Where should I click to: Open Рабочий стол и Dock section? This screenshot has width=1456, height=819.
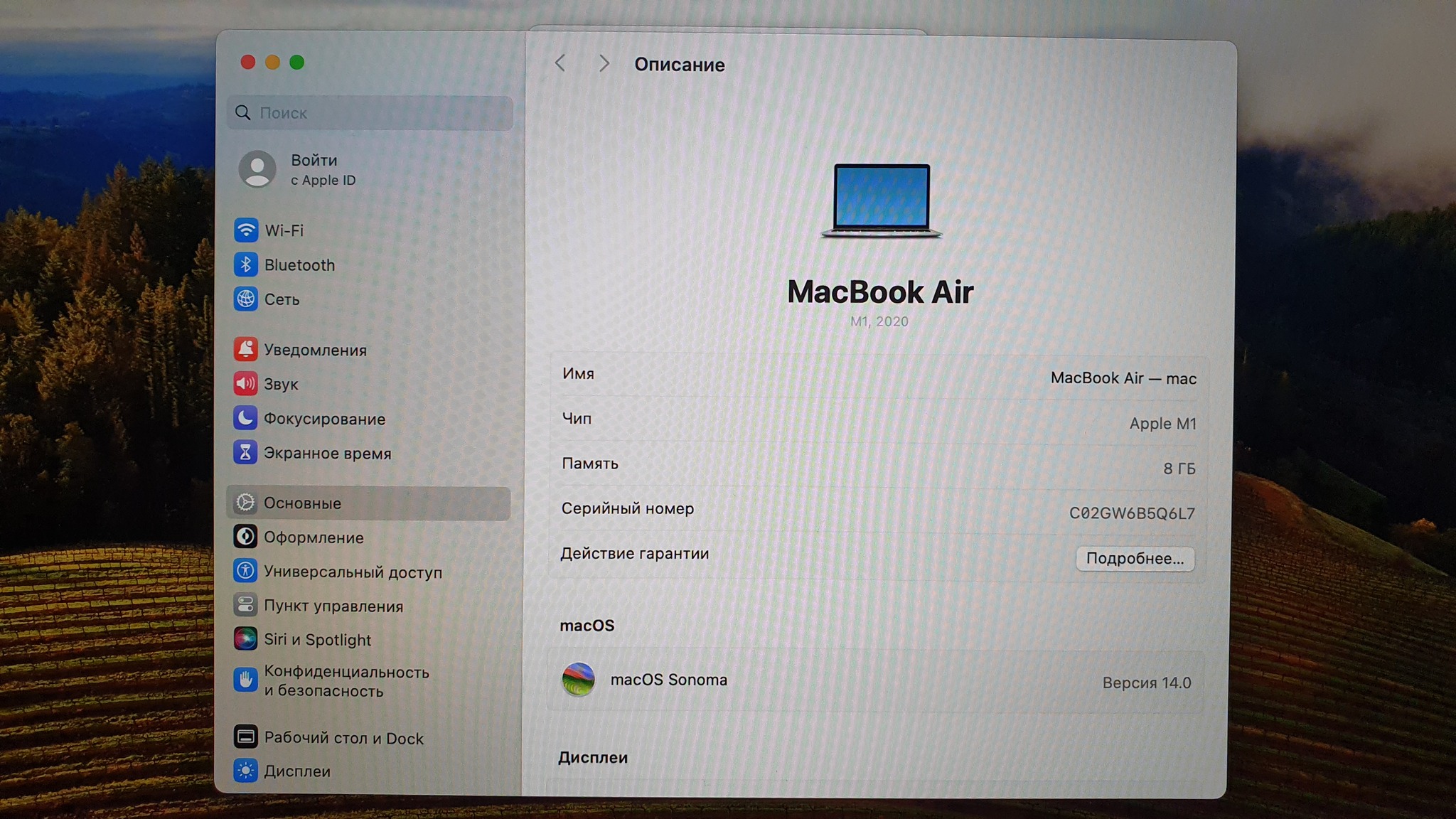343,738
